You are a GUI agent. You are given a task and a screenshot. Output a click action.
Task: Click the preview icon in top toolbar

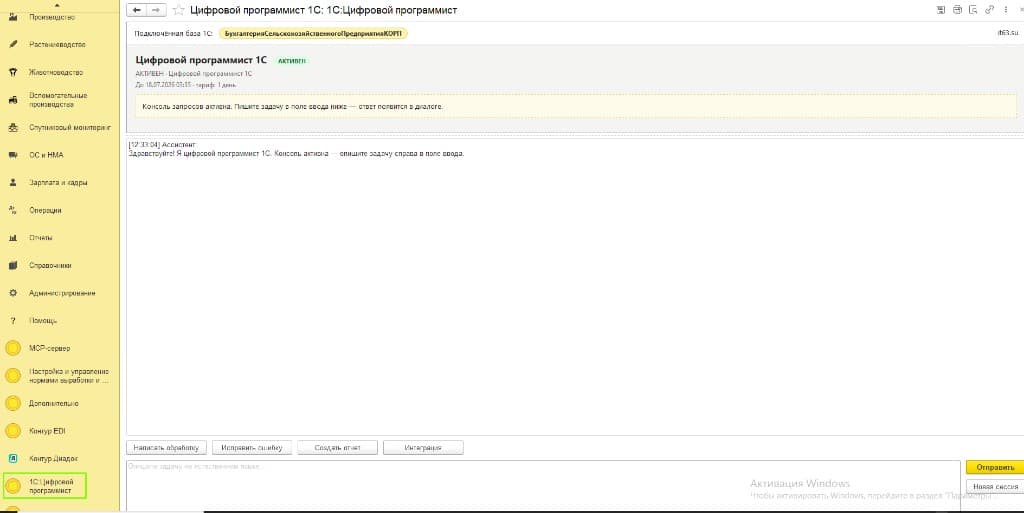point(974,10)
